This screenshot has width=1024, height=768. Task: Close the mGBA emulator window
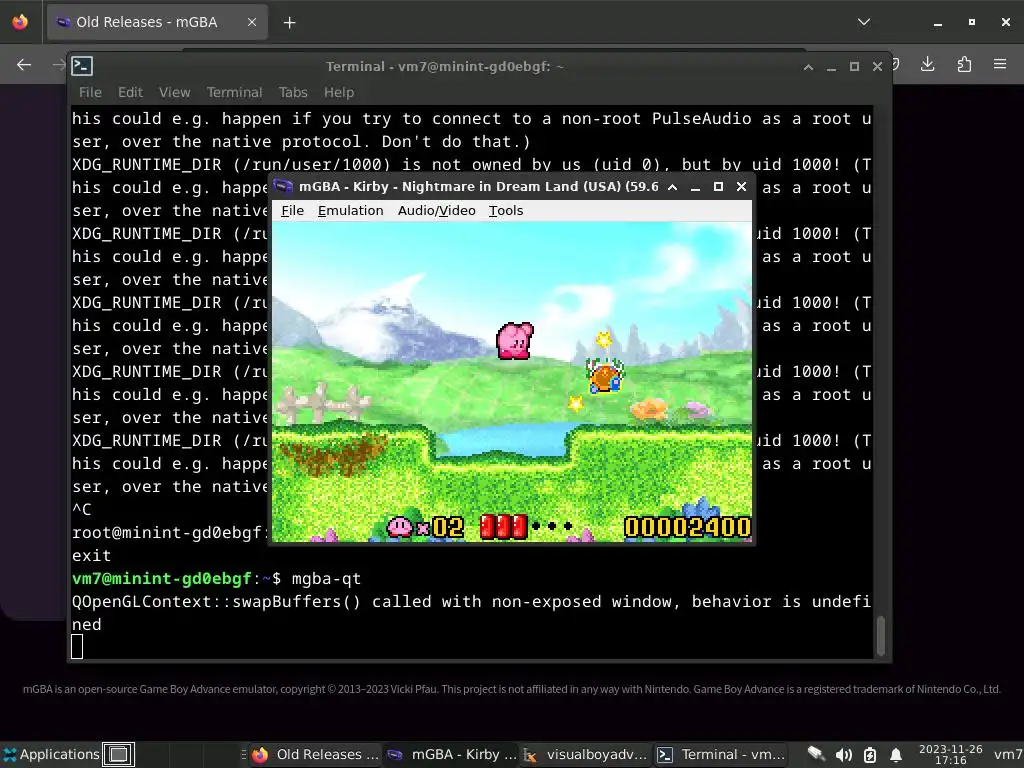[741, 187]
